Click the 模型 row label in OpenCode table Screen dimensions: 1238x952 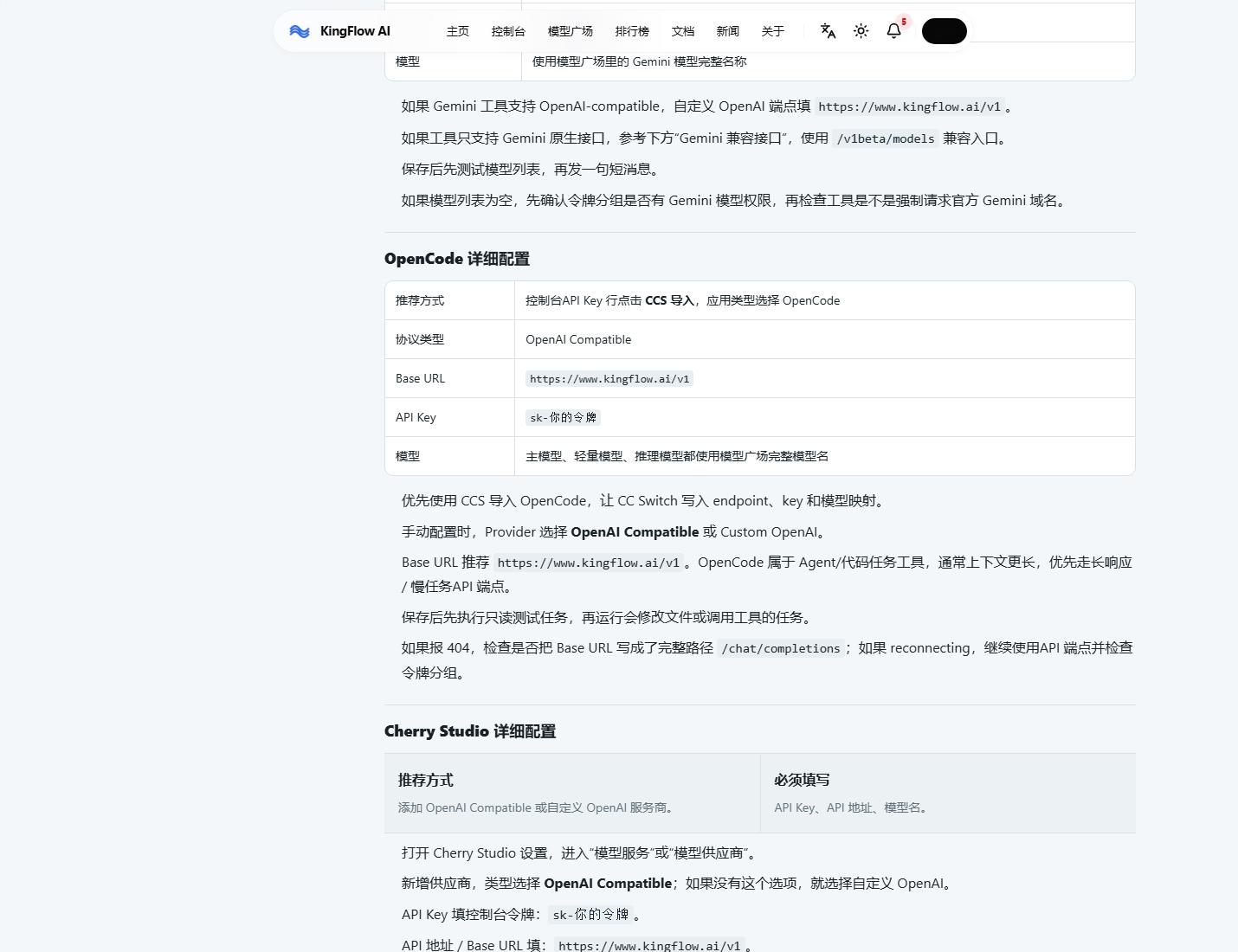[x=408, y=456]
